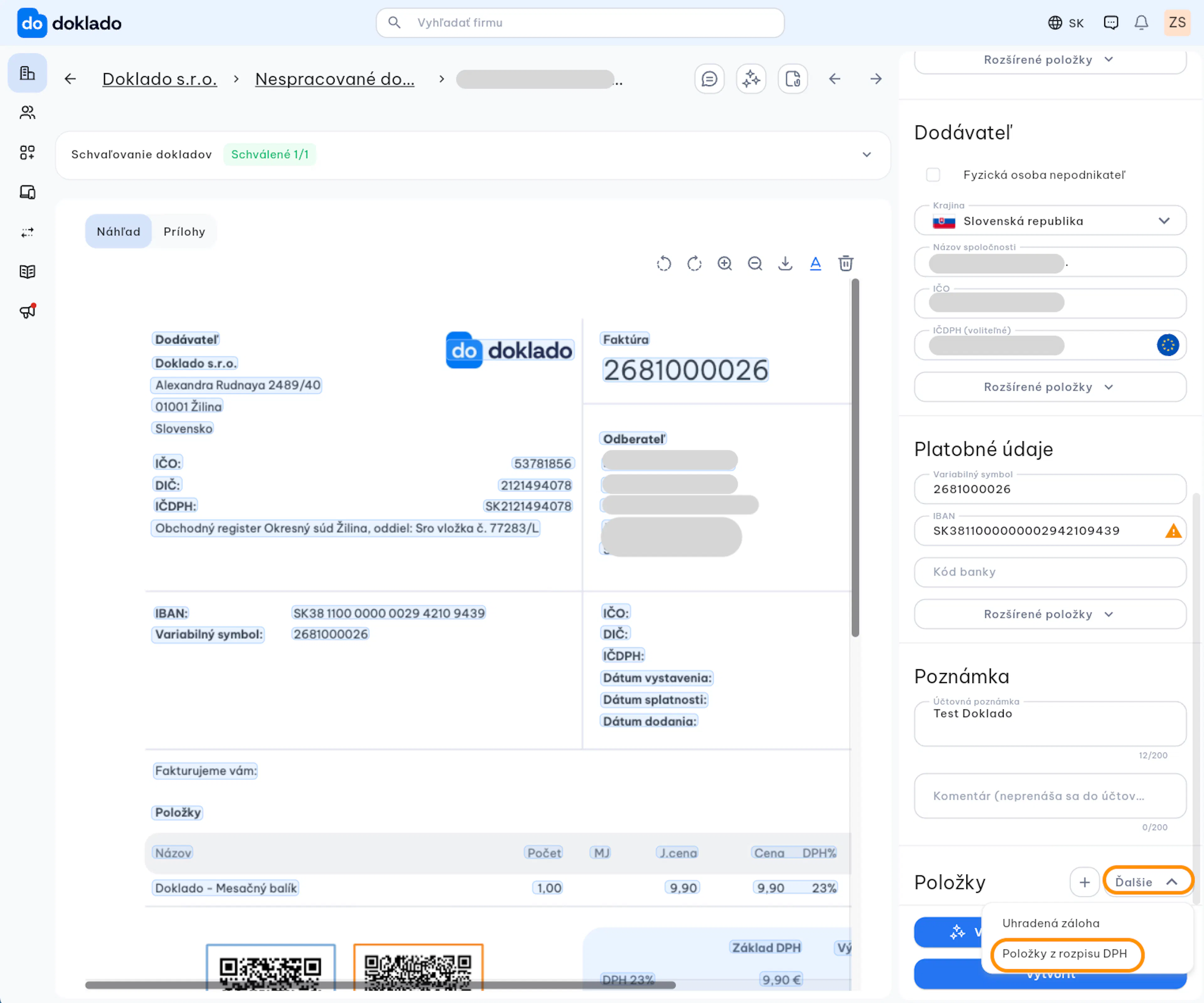Viewport: 1204px width, 1003px height.
Task: Select Položky z rozpisu DPH menu item
Action: (1065, 954)
